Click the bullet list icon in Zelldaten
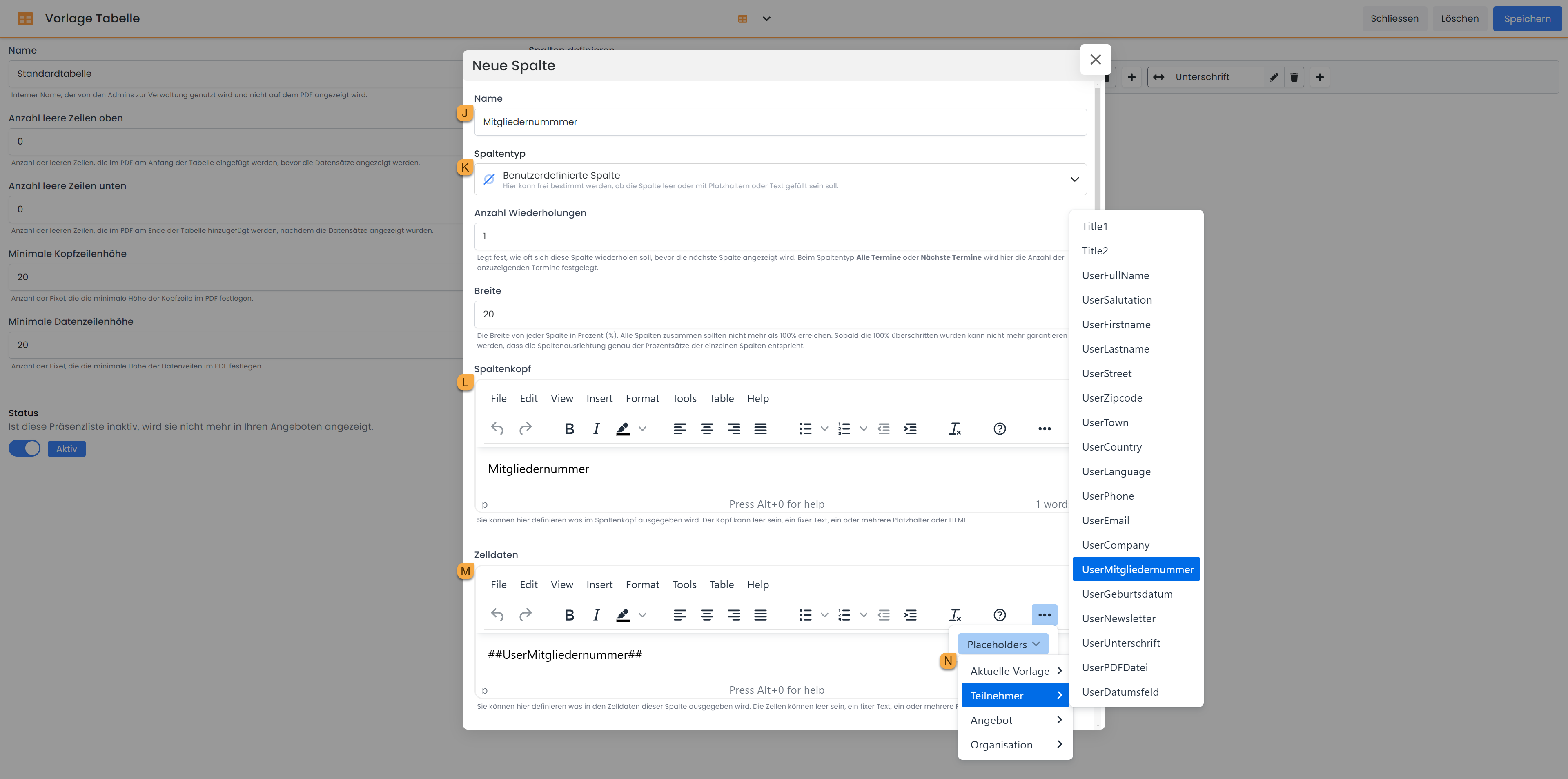 805,615
